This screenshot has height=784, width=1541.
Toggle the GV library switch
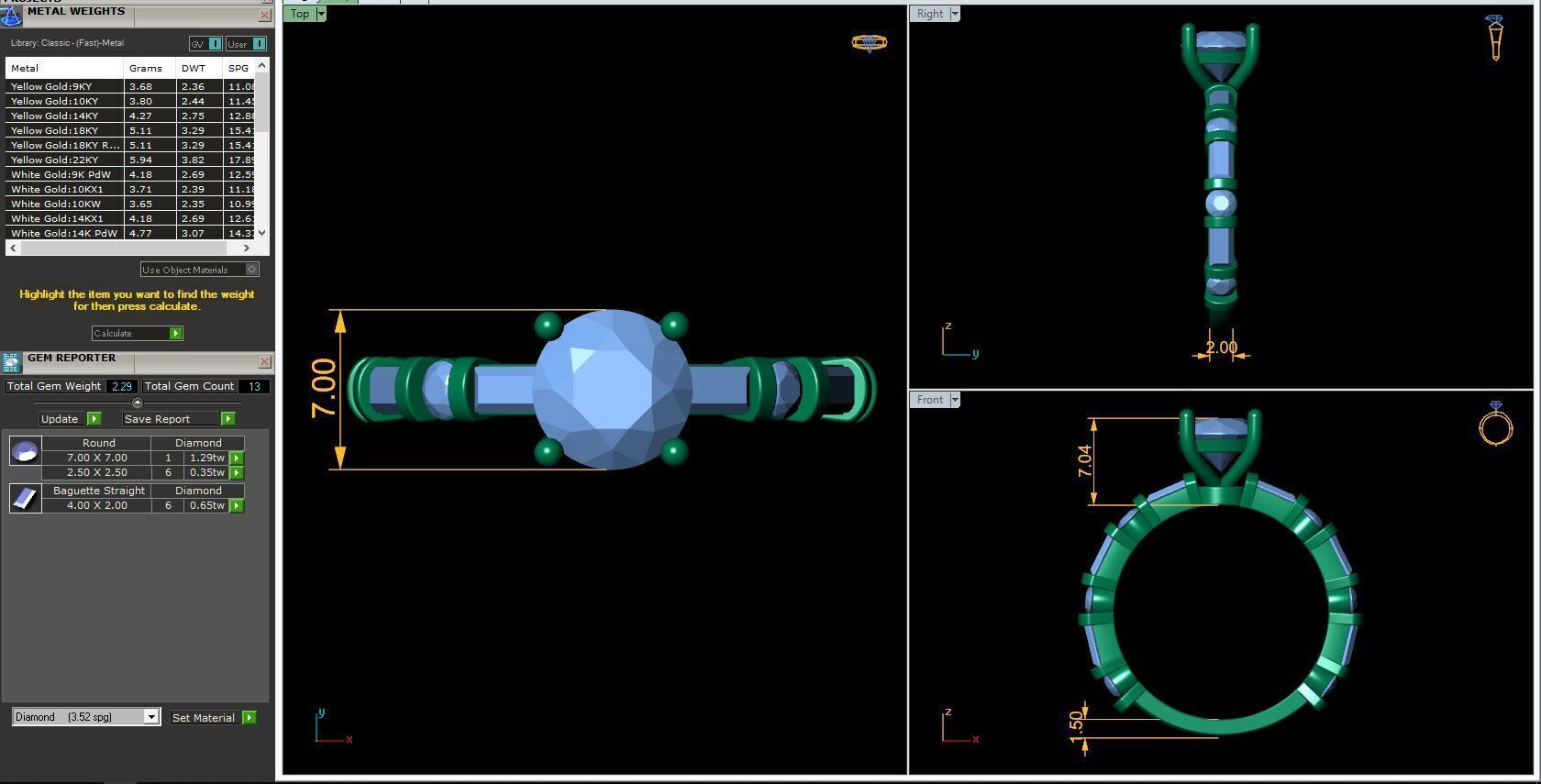(205, 44)
